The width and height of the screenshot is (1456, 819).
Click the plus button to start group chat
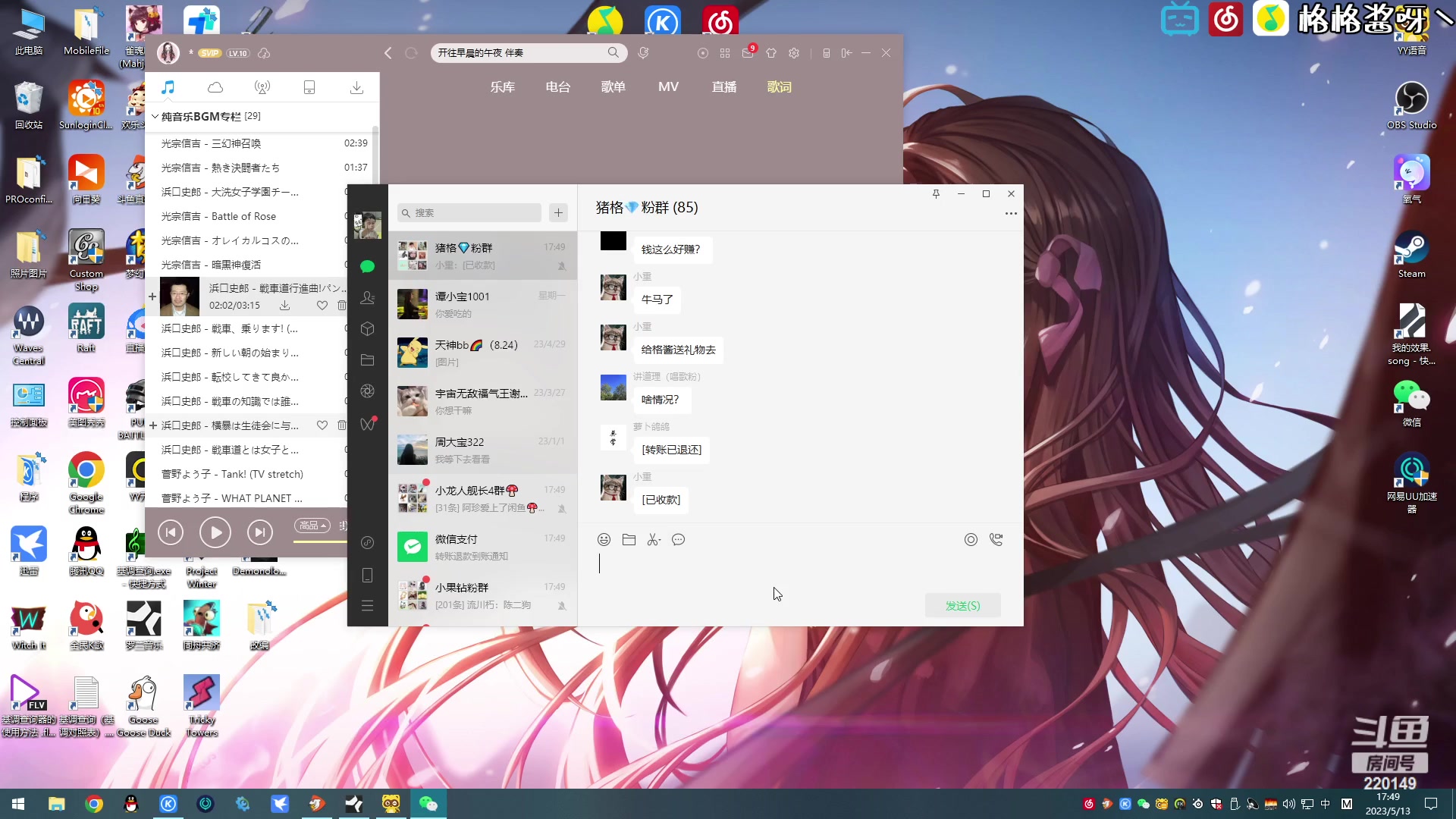(559, 213)
